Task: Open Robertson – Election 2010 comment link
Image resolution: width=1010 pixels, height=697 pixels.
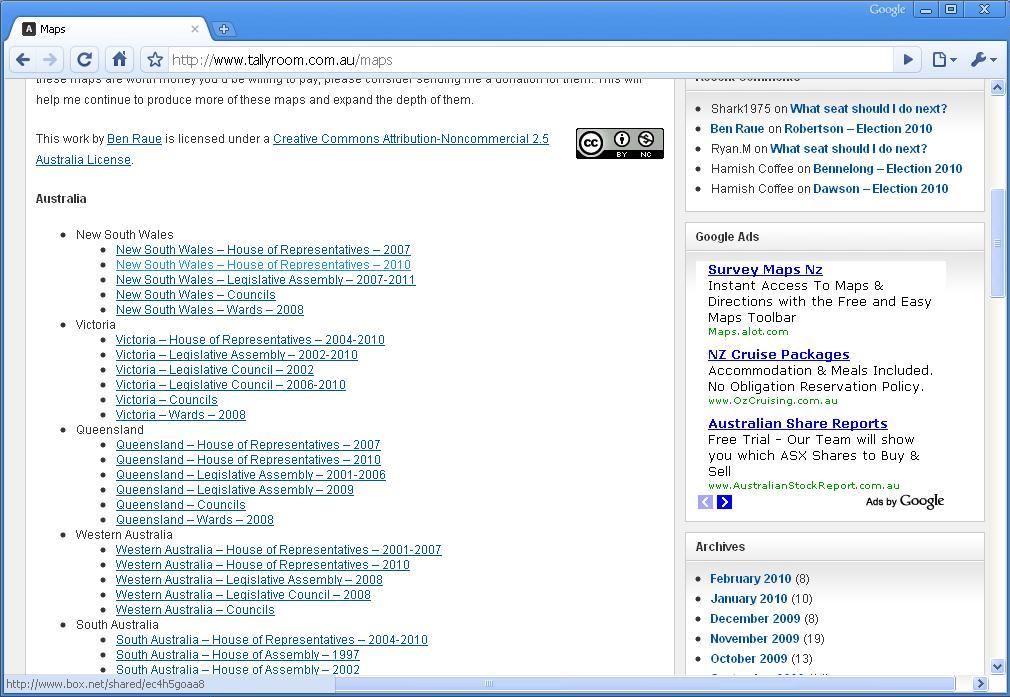Action: (858, 129)
